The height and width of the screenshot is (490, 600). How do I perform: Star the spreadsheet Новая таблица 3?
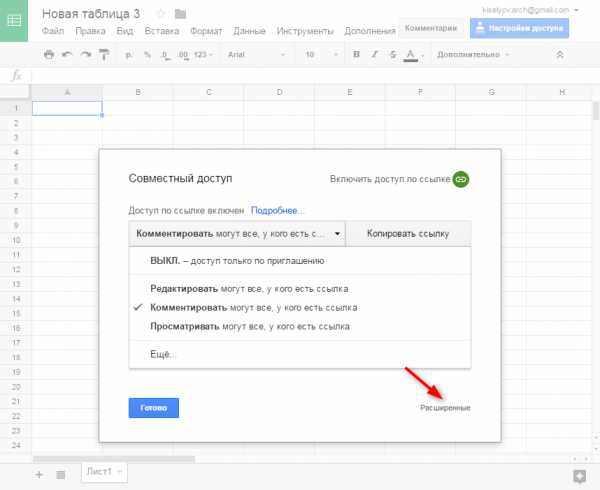[160, 14]
